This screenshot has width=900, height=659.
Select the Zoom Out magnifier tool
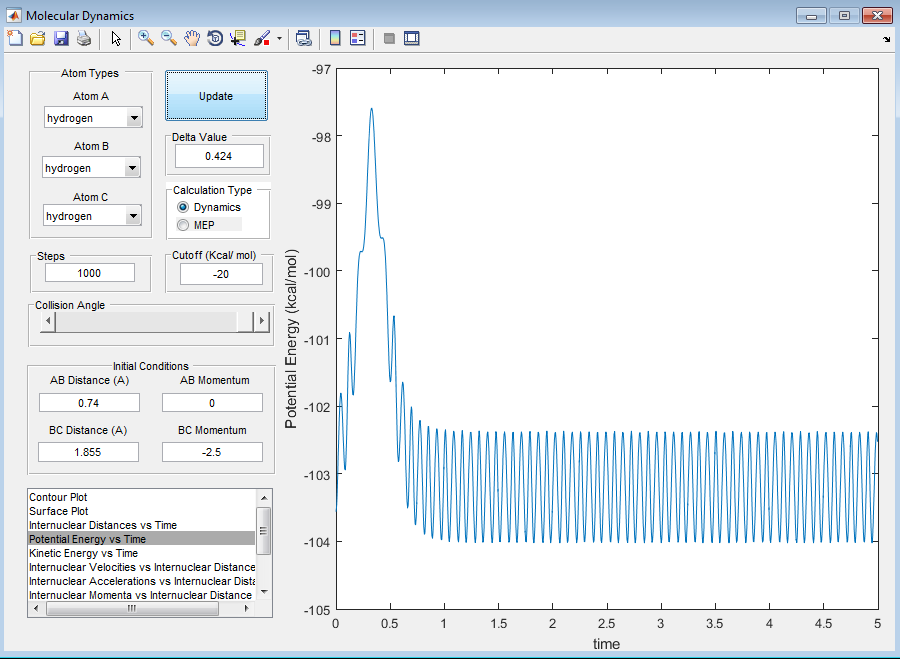click(169, 39)
